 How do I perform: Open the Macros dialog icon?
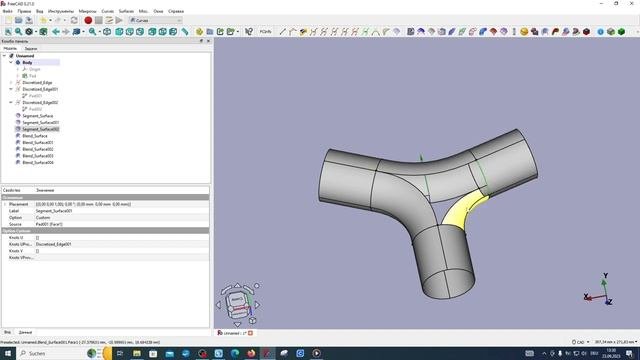[x=109, y=20]
